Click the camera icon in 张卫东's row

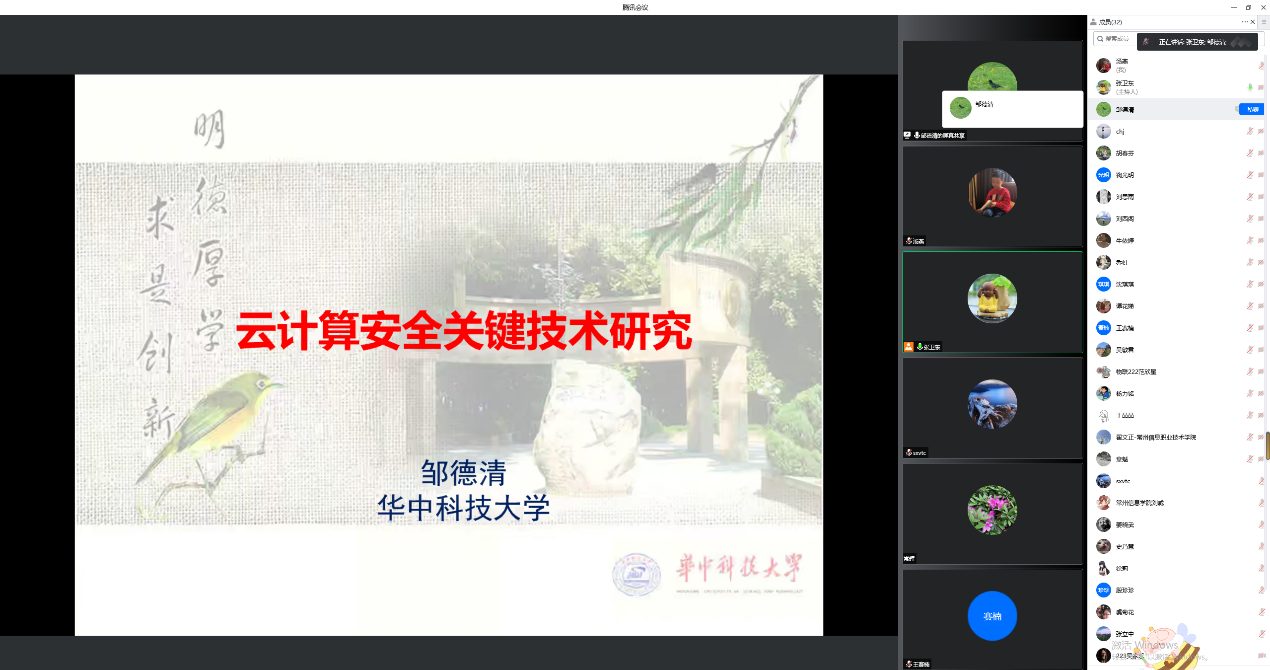tap(1261, 87)
